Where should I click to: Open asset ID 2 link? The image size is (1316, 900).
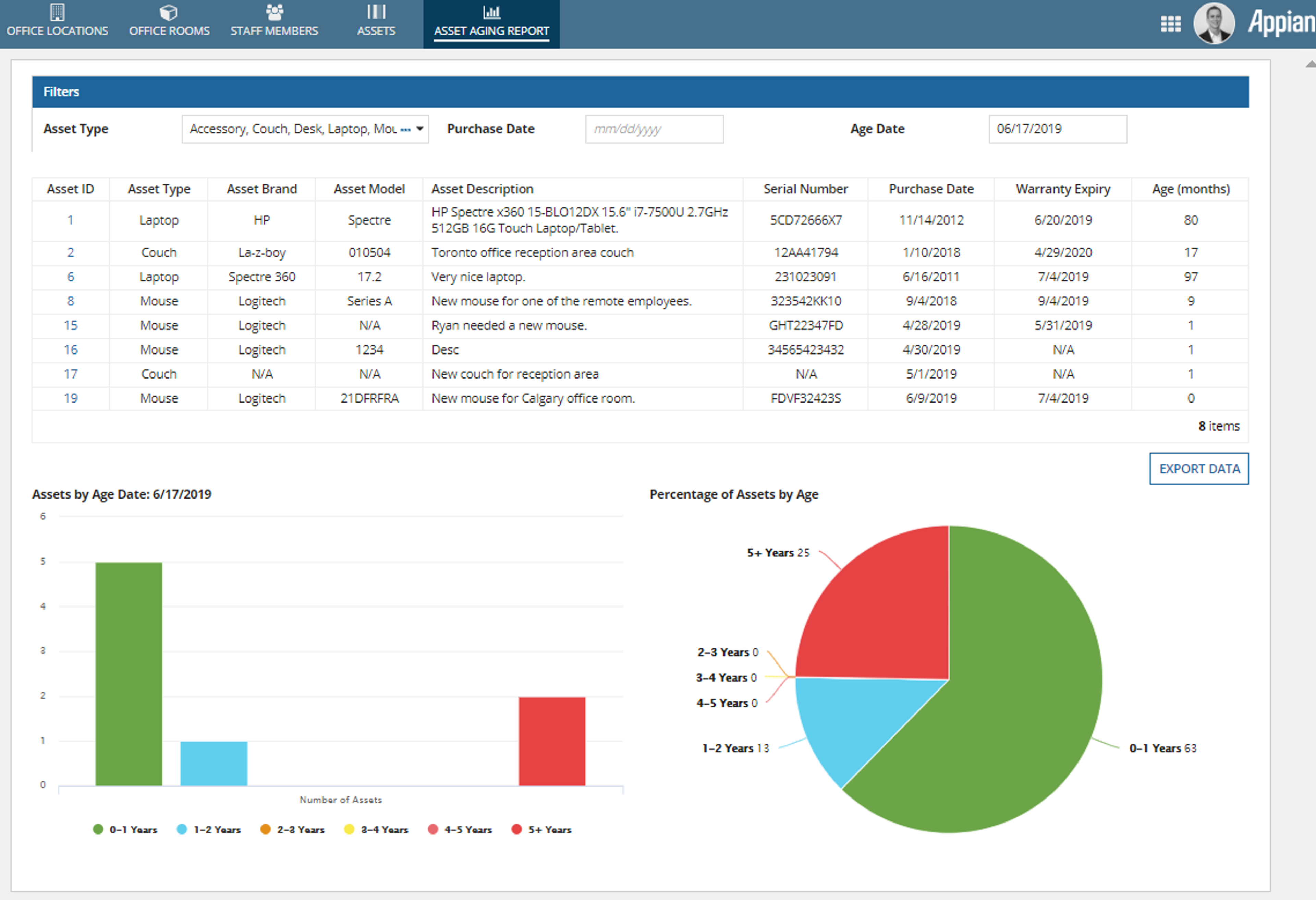pyautogui.click(x=70, y=253)
